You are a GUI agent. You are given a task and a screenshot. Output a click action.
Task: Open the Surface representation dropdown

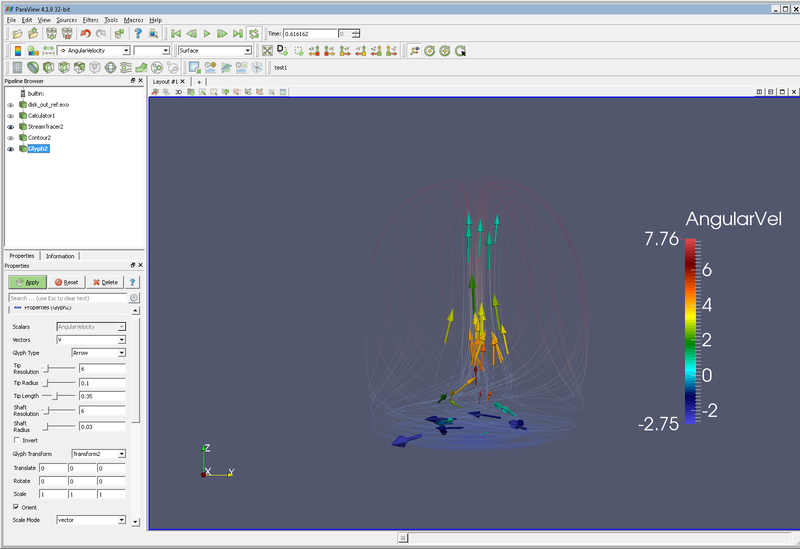215,51
